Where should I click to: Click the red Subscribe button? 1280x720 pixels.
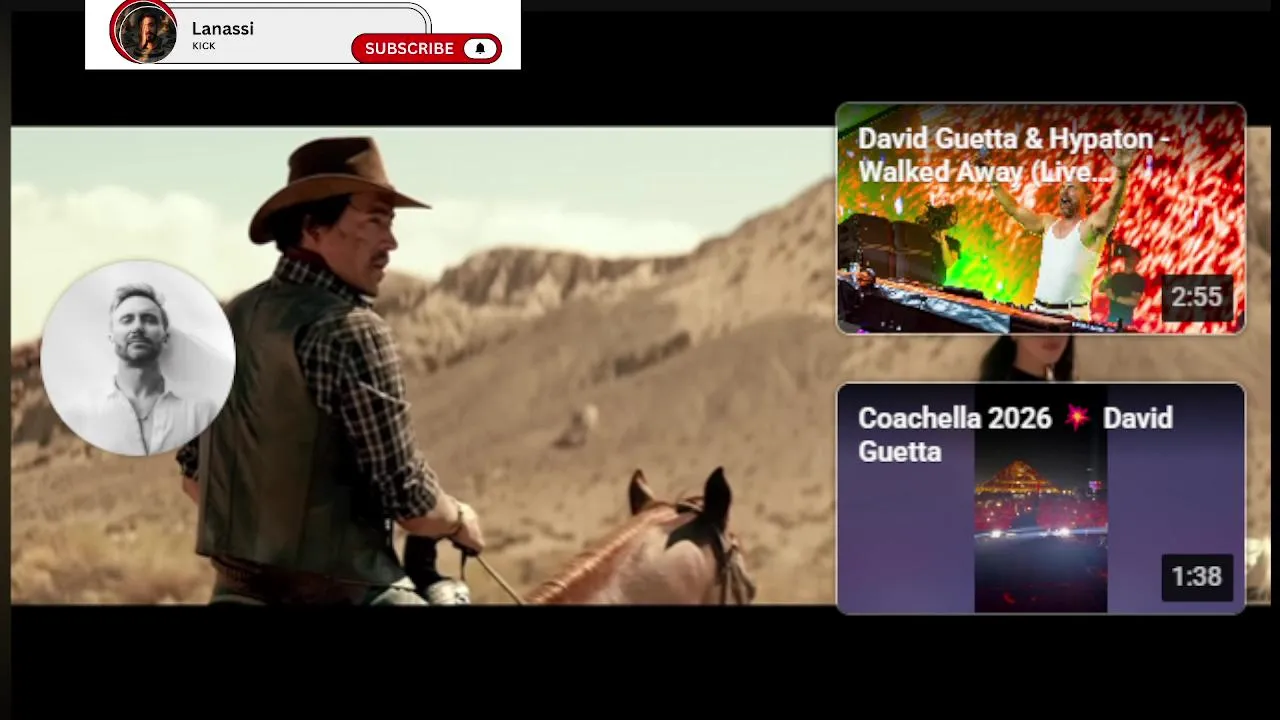tap(426, 48)
